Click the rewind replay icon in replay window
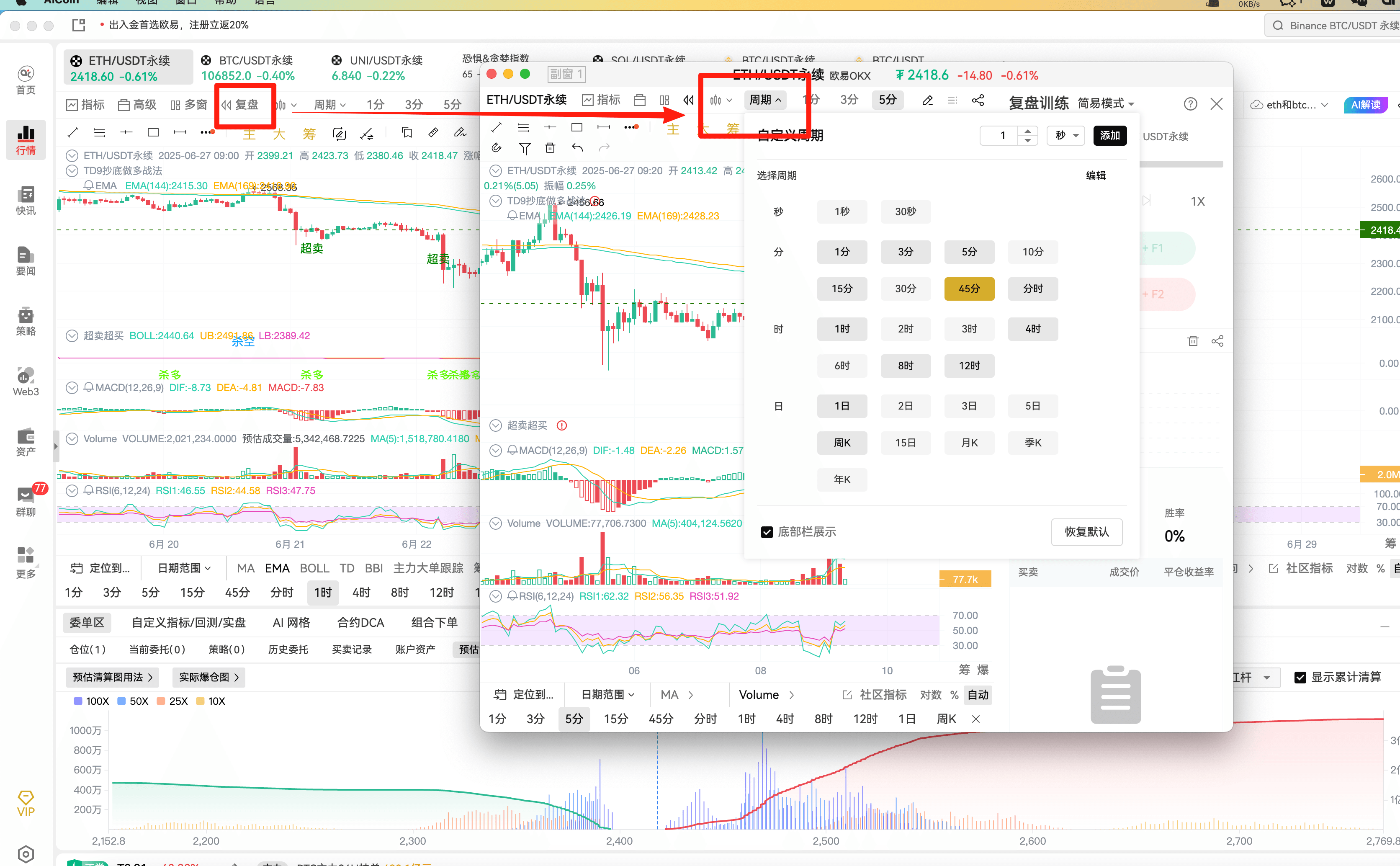The height and width of the screenshot is (866, 1400). (688, 100)
